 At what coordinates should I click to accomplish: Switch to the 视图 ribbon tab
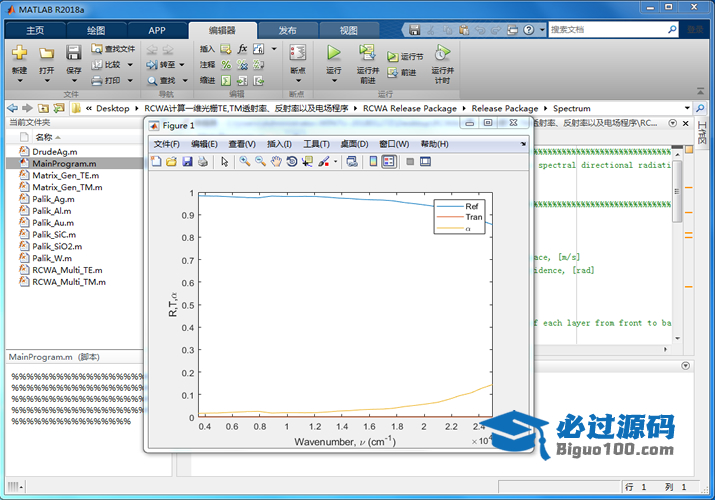(x=348, y=31)
